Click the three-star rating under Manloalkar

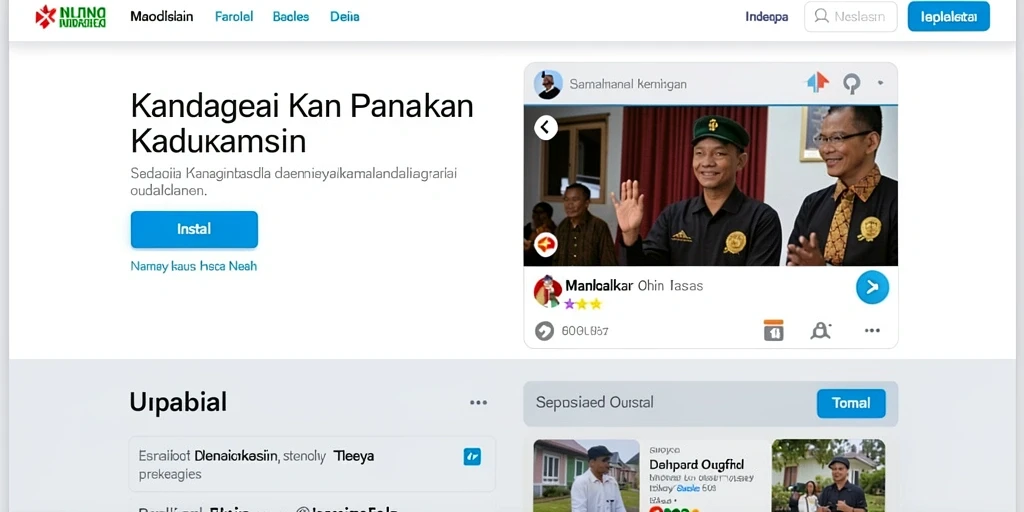(583, 304)
